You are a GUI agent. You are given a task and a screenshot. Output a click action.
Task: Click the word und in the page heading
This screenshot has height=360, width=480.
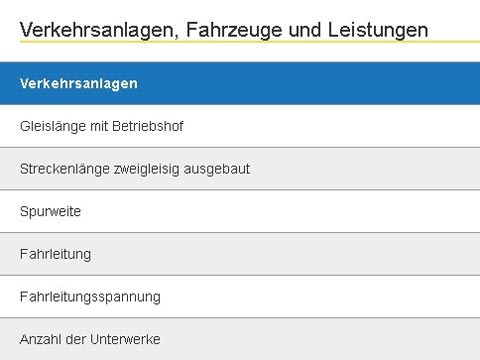pos(305,30)
